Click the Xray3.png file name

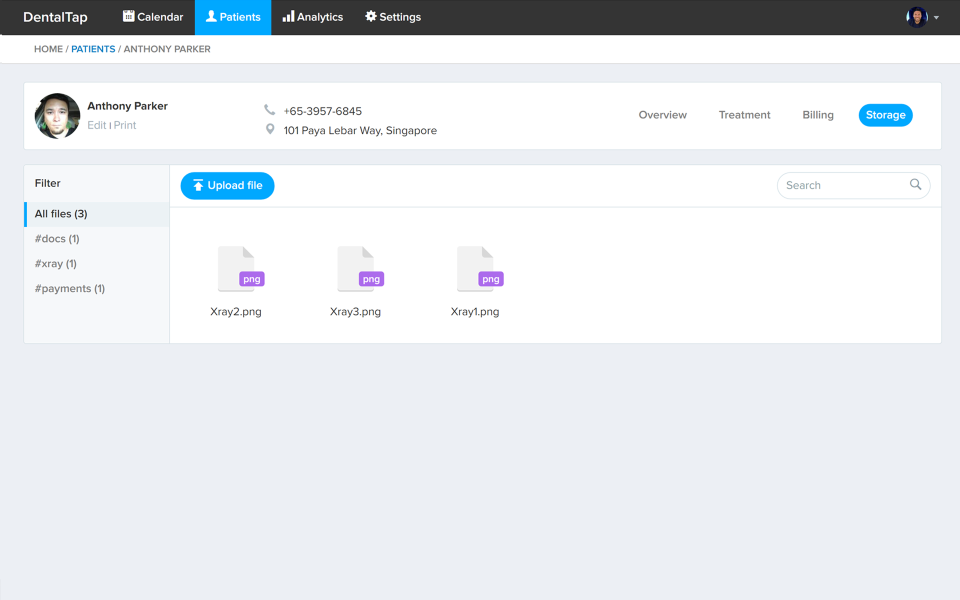[355, 312]
